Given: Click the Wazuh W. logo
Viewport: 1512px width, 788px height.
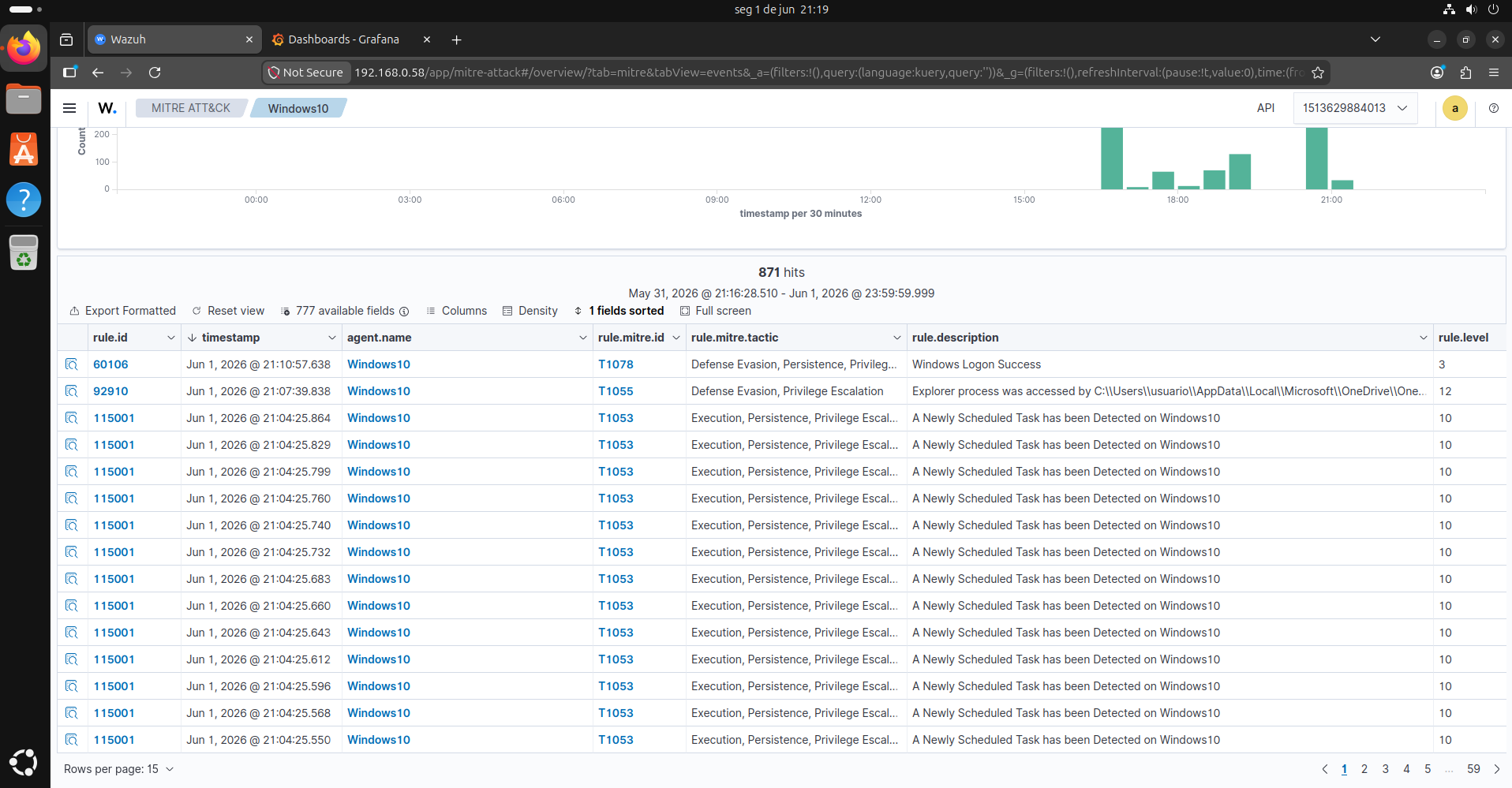Looking at the screenshot, I should click(107, 108).
